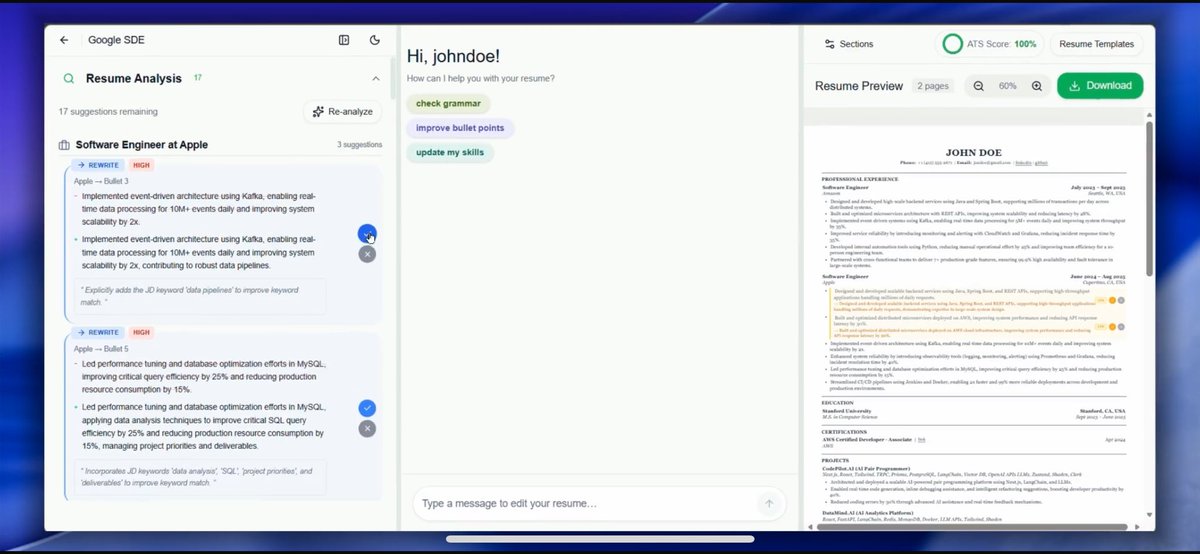
Task: Dismiss first highlighted suggestion in resume preview
Action: pos(1121,300)
